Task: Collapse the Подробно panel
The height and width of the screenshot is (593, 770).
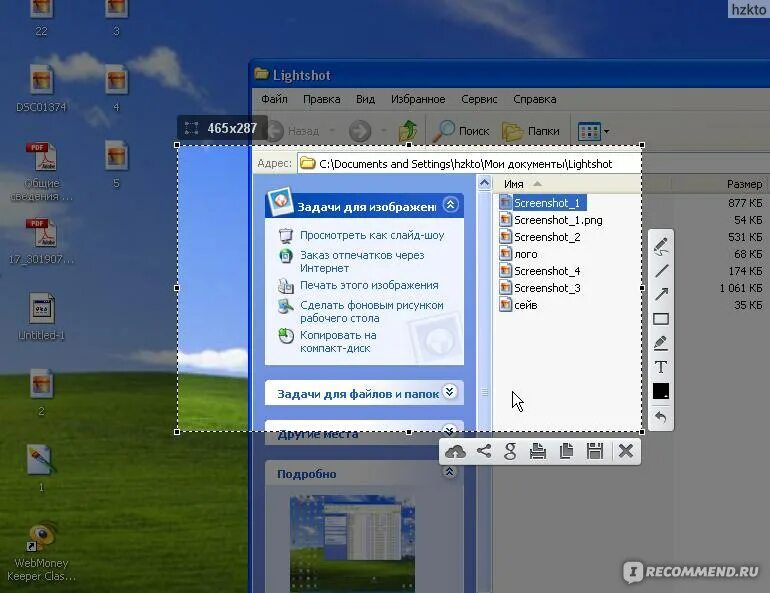Action: (449, 472)
